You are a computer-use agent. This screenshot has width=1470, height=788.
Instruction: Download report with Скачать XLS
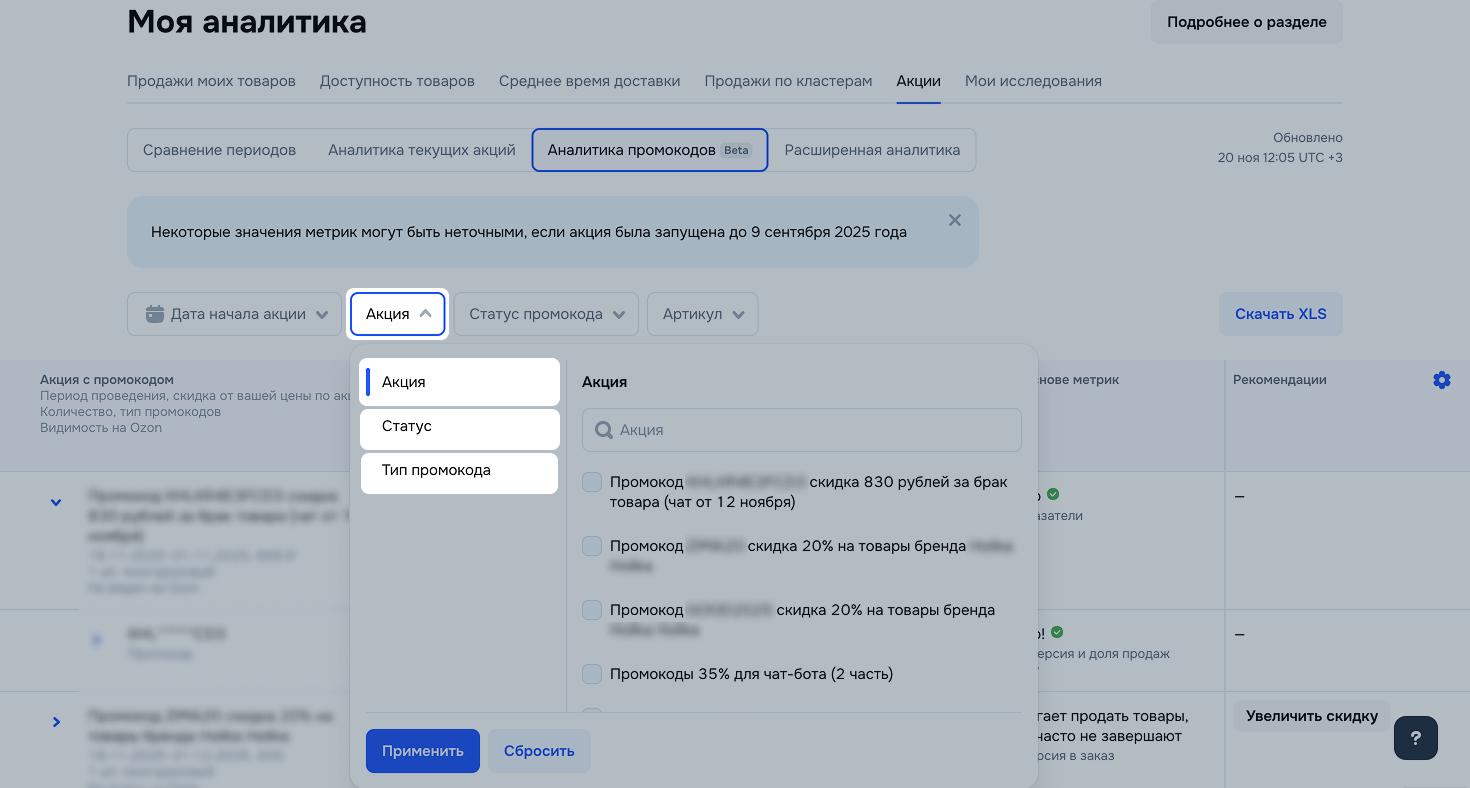click(x=1280, y=314)
